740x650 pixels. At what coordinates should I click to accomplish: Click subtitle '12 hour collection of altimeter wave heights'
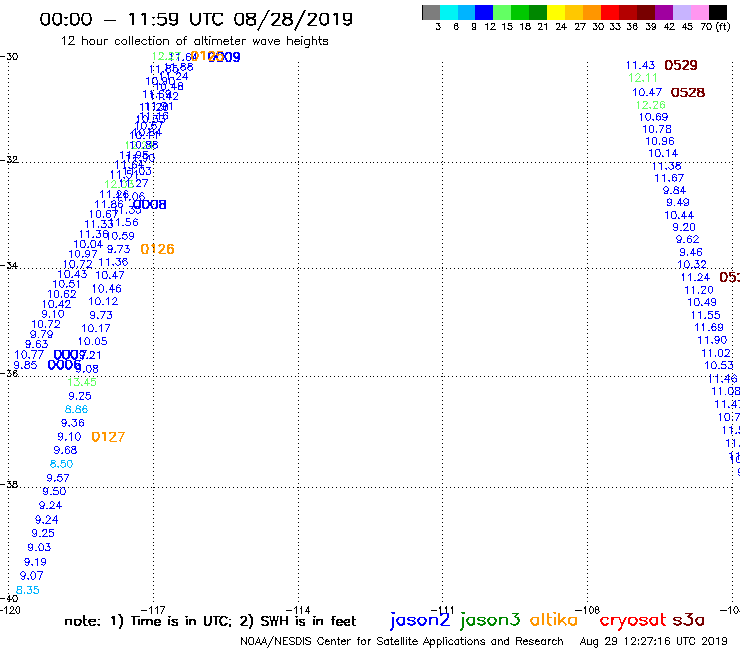(194, 41)
